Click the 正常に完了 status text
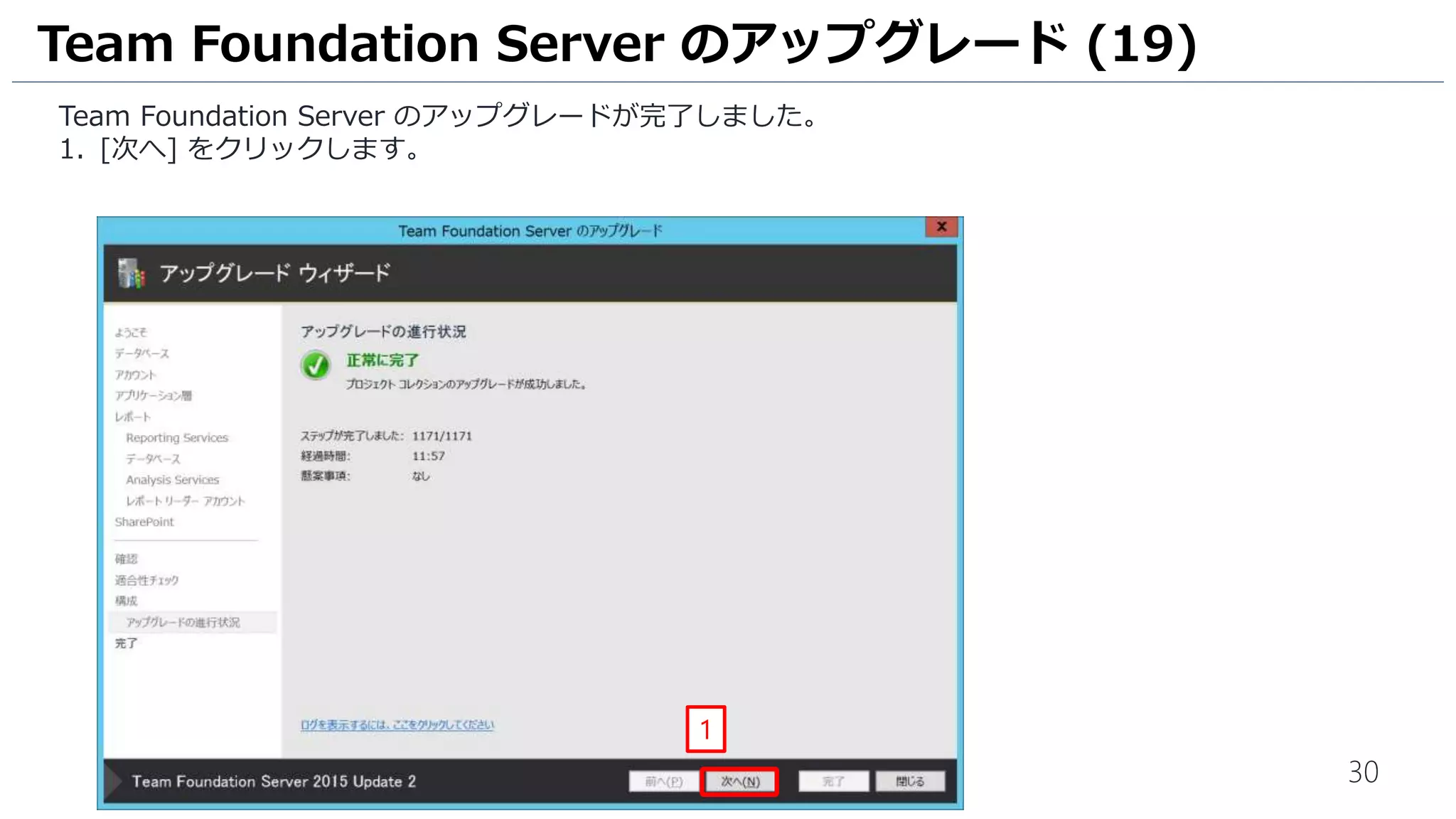 click(382, 360)
